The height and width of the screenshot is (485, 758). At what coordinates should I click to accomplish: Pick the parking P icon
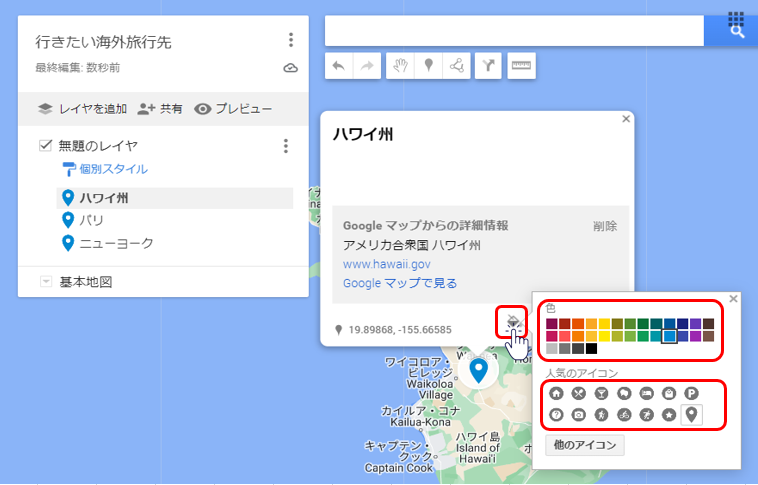(691, 394)
